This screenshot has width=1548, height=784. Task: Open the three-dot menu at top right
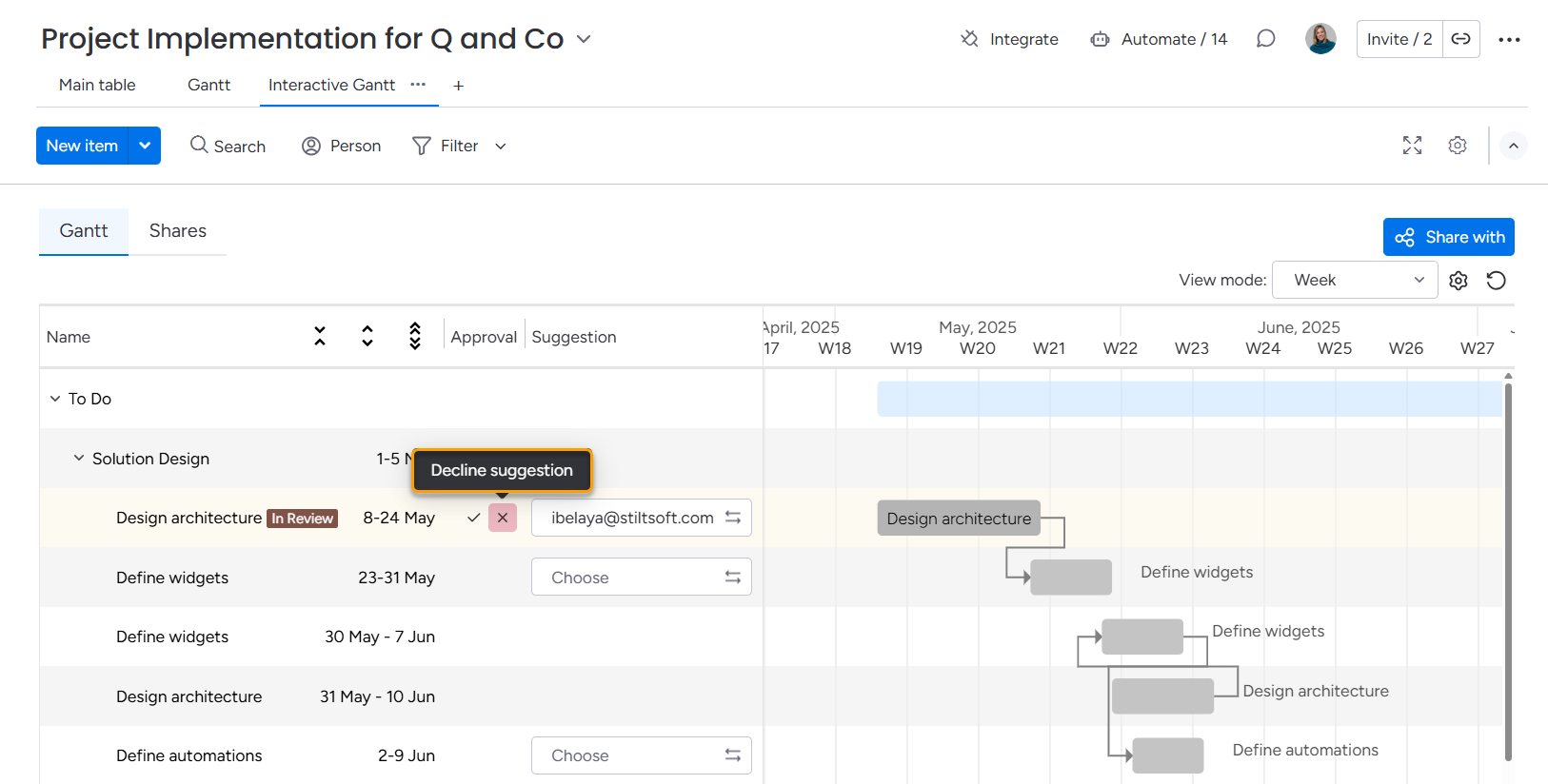point(1509,39)
